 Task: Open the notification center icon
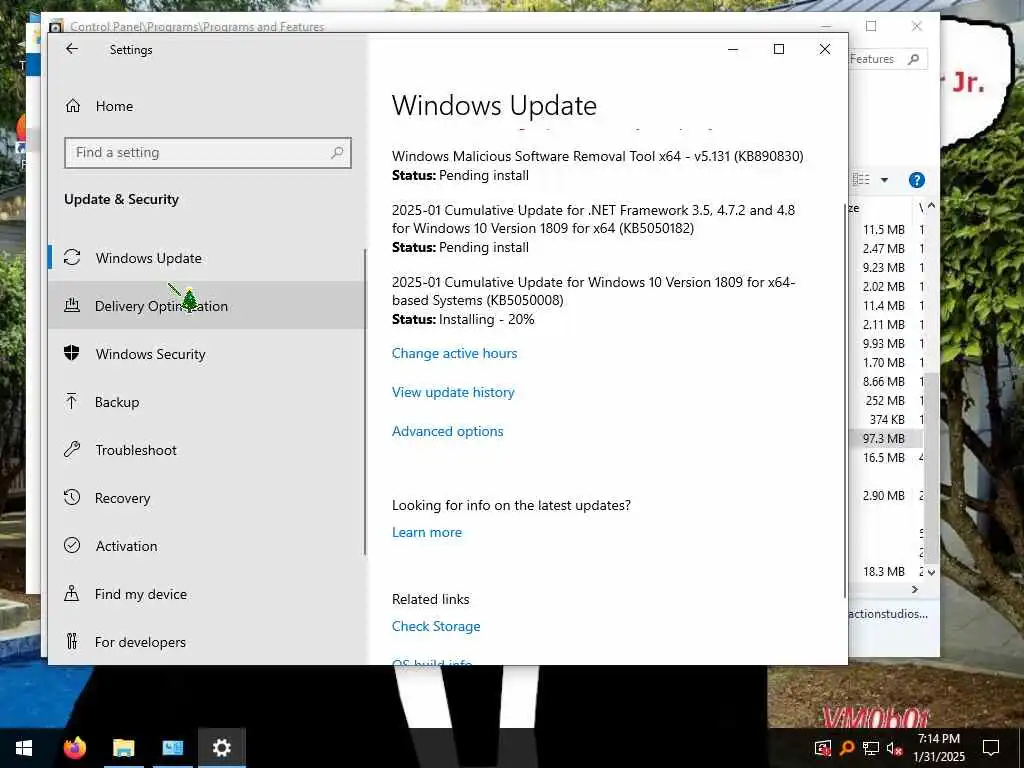[991, 748]
